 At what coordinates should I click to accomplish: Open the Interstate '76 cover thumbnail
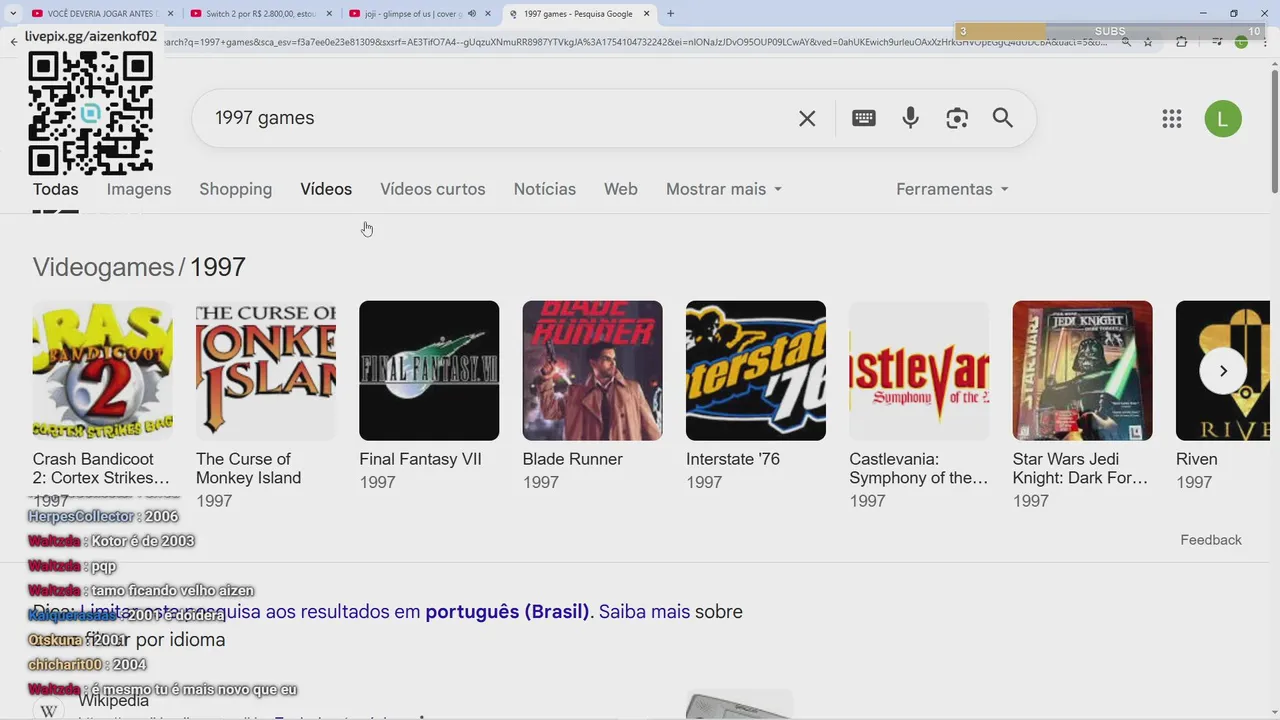[x=756, y=370]
